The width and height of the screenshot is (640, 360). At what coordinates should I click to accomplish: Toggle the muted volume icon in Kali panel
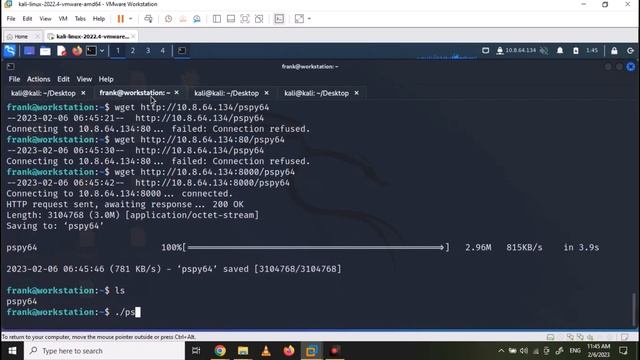pyautogui.click(x=544, y=51)
